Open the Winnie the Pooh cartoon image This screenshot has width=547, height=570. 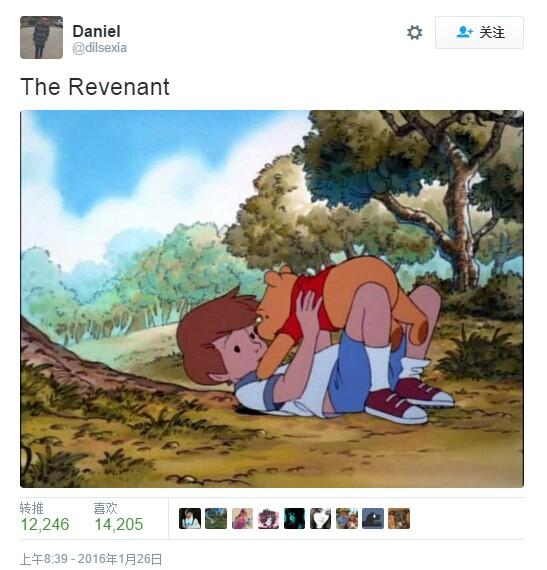272,299
